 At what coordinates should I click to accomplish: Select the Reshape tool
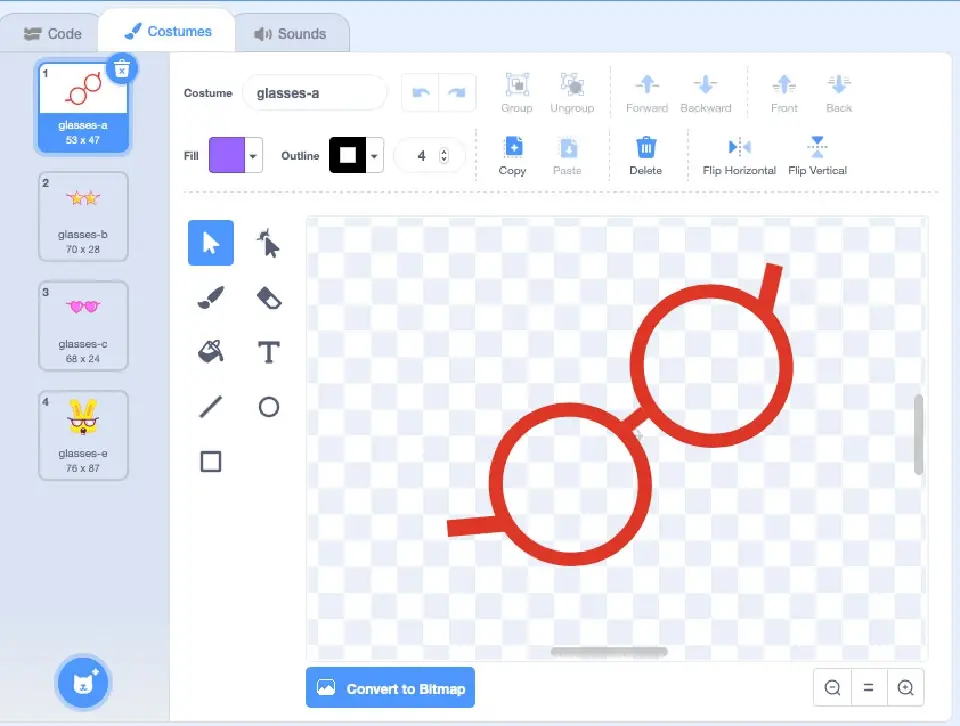[268, 243]
